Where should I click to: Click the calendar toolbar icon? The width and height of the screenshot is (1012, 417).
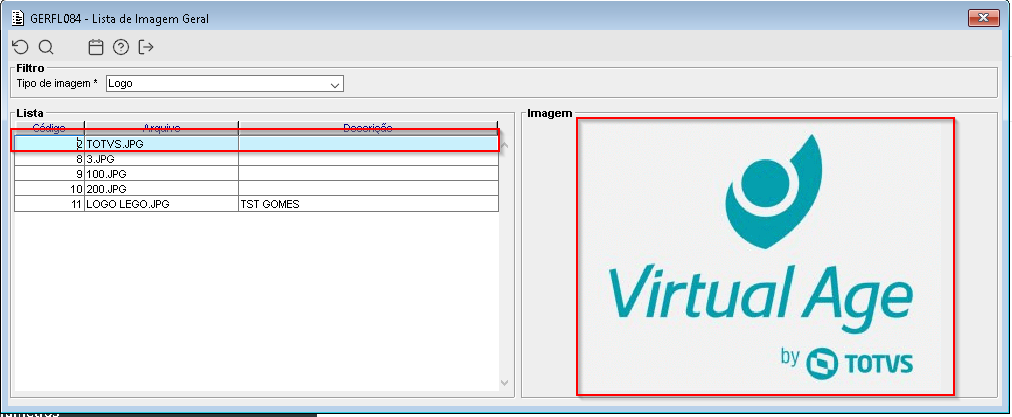click(x=96, y=47)
